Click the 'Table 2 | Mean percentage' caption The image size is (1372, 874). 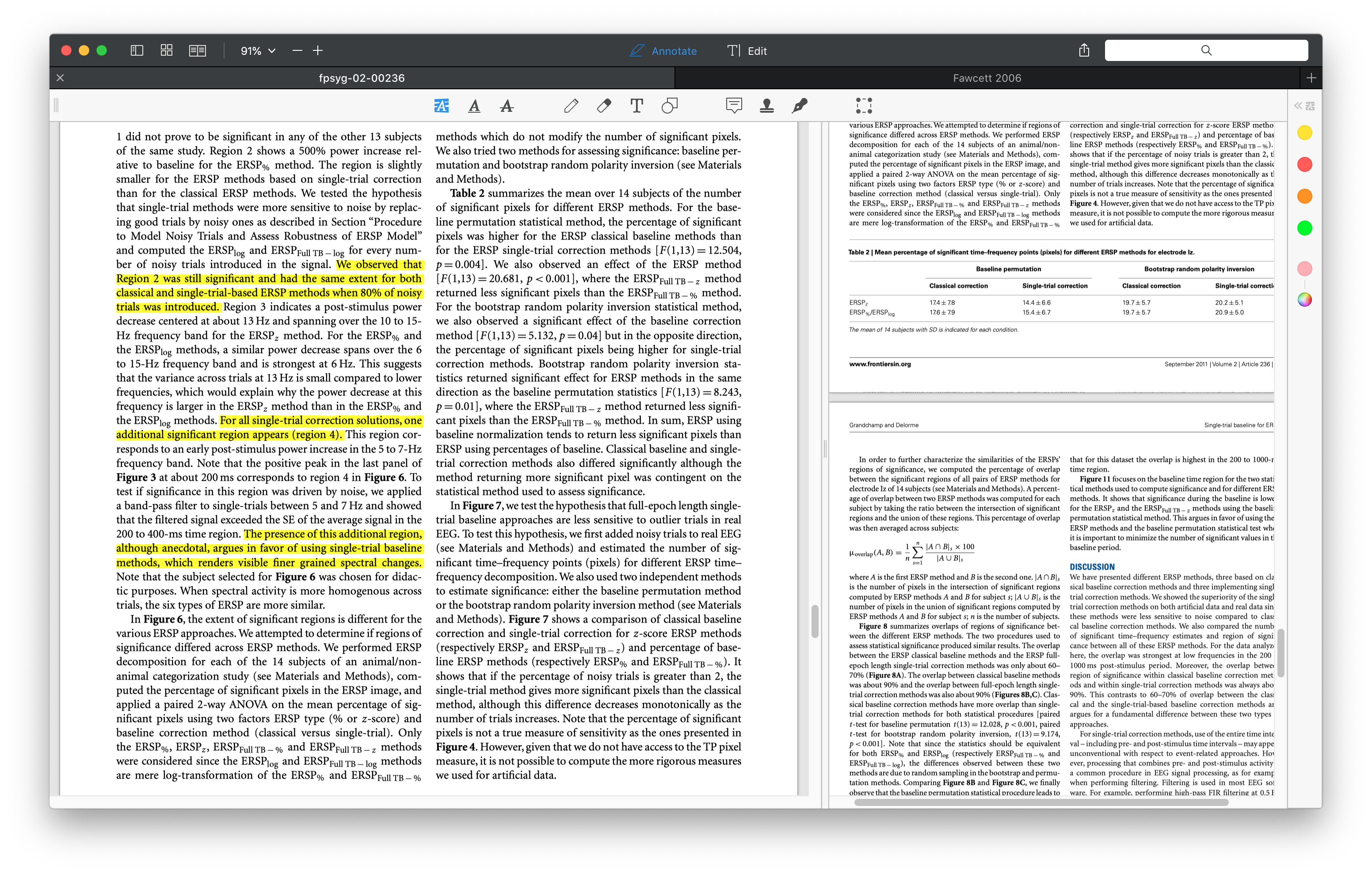1021,252
